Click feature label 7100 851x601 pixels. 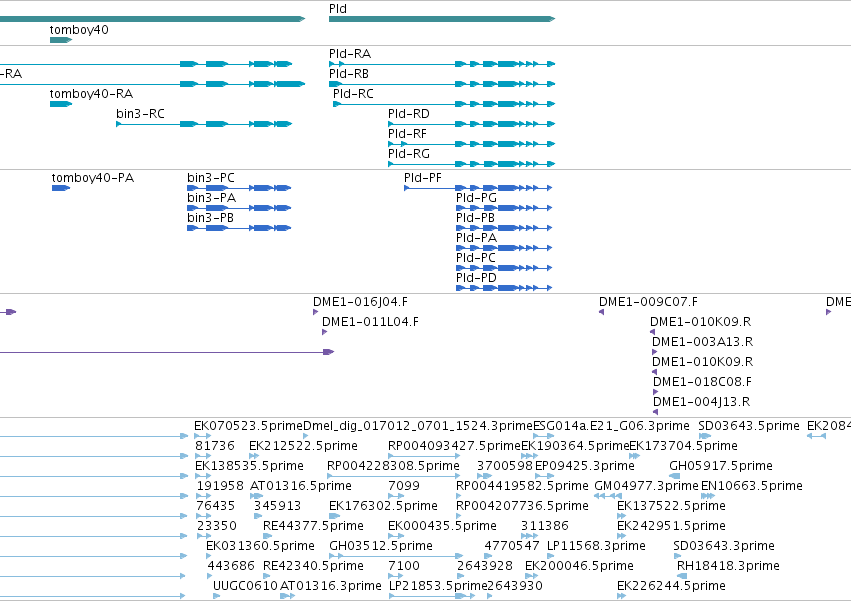(404, 566)
